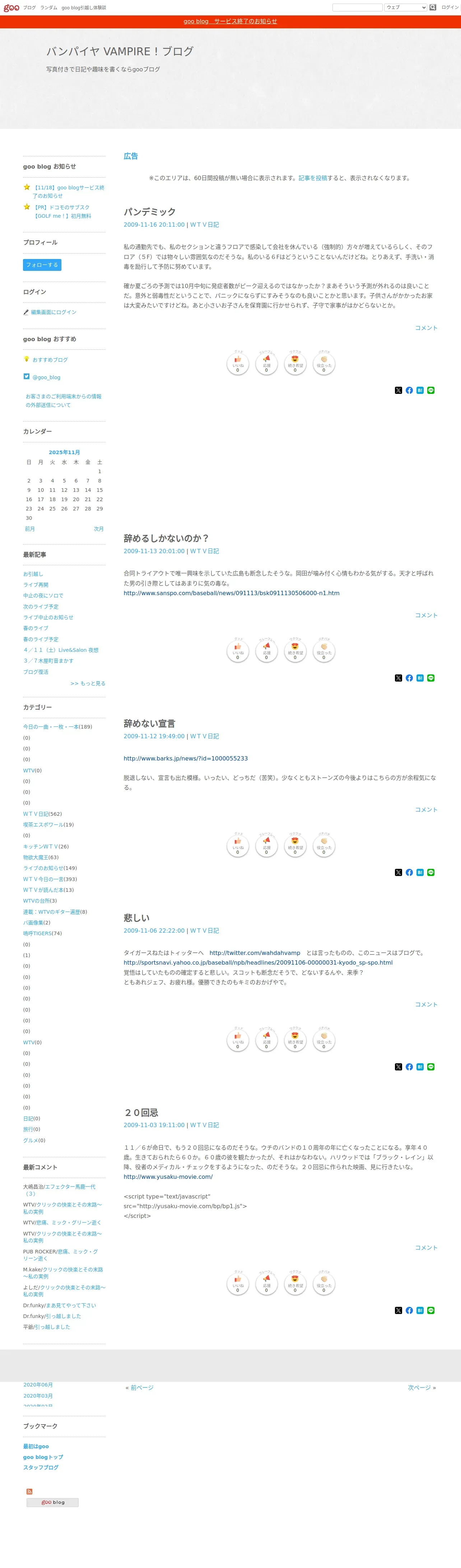Screen dimensions: 461x1568
Task: Open お客さまのご利用端末からの情報の外部送信について
Action: [x=63, y=401]
